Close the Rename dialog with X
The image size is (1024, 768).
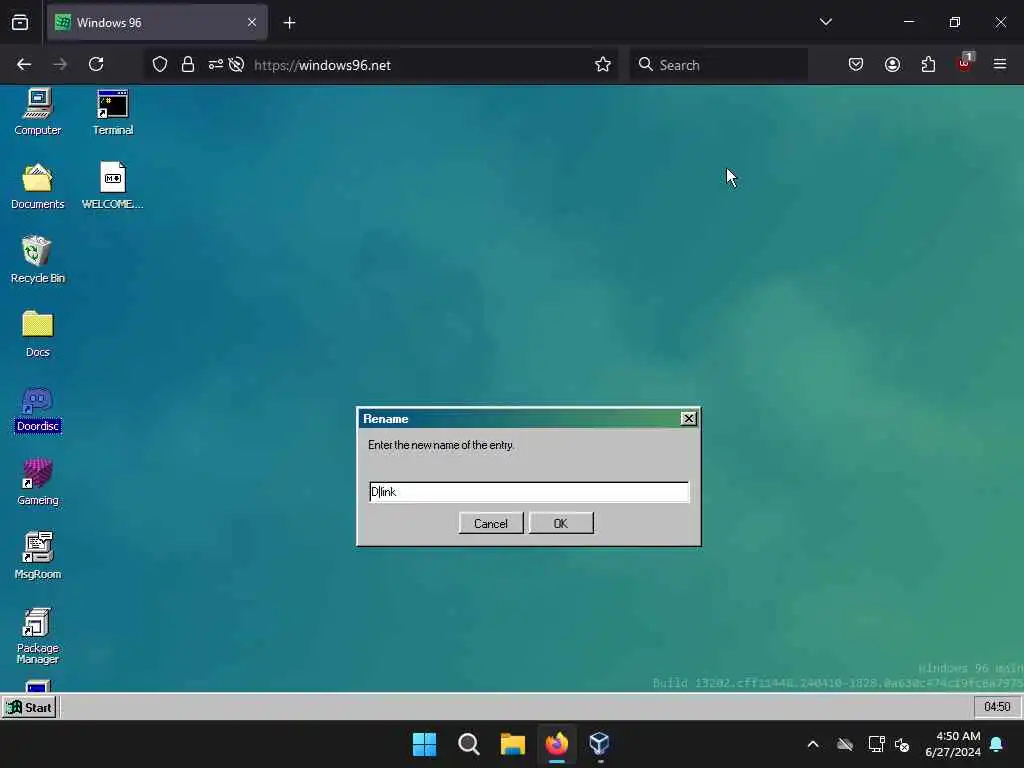click(688, 419)
